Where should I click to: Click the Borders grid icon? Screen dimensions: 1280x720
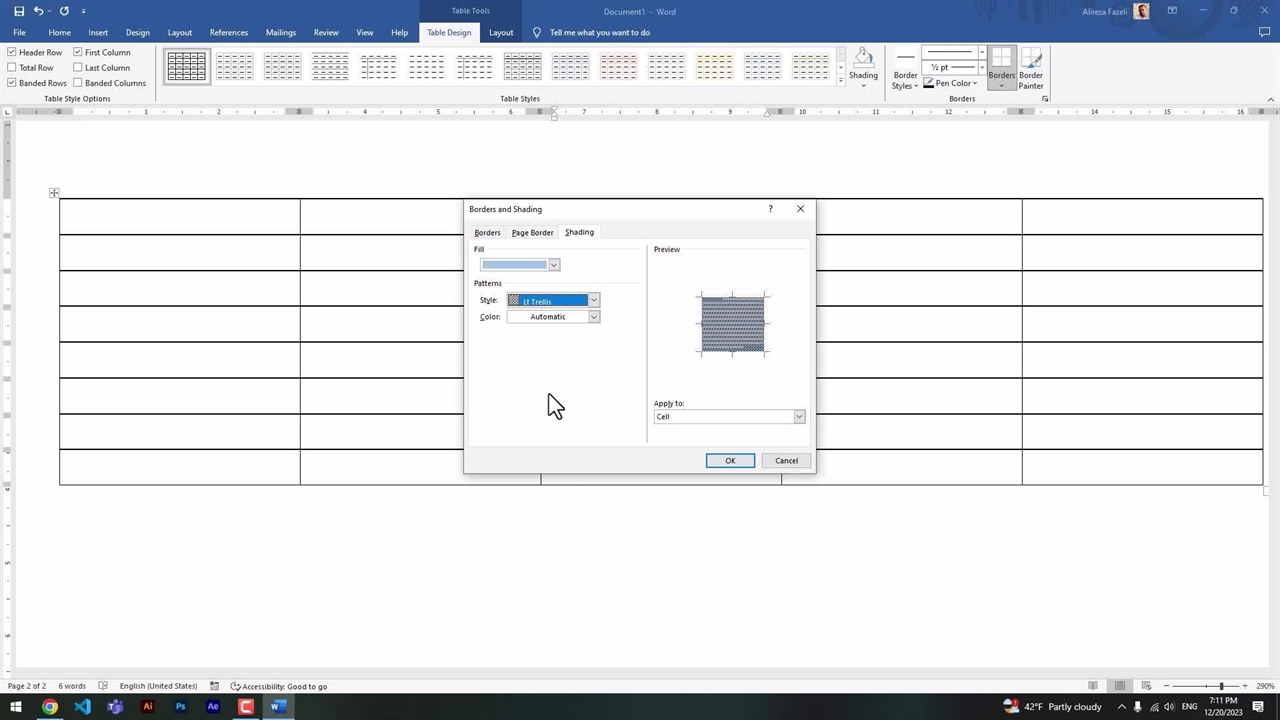(x=1001, y=58)
